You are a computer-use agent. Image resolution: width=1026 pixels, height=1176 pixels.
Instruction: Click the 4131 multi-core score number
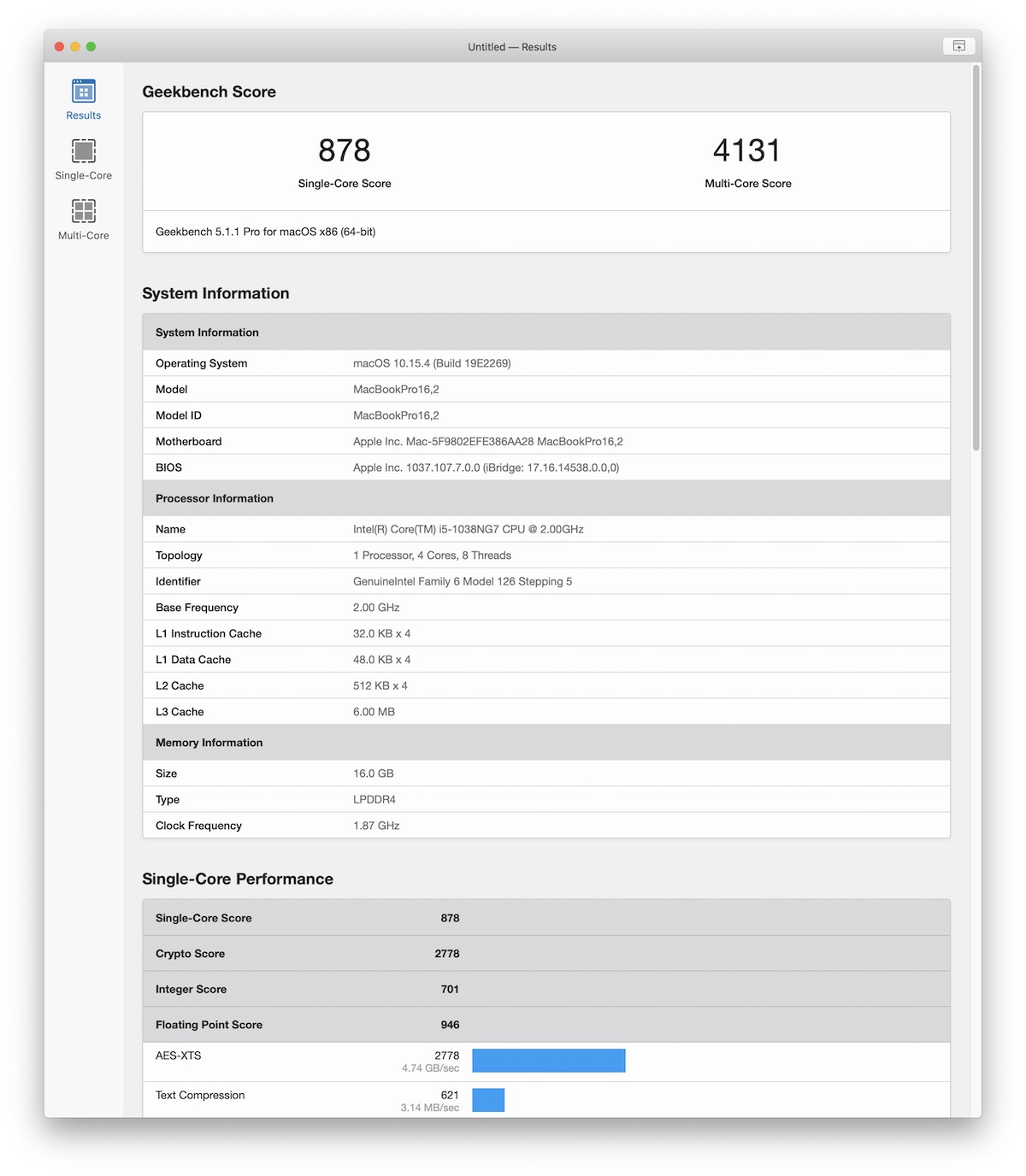(747, 151)
